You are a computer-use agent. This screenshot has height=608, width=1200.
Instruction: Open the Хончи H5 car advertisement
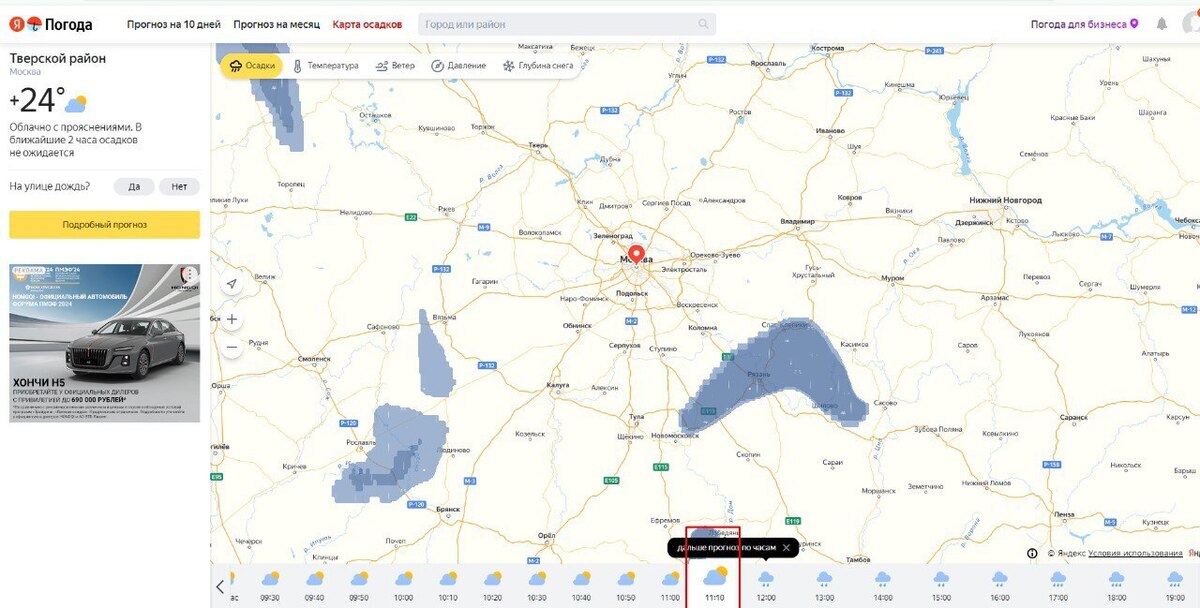tap(104, 343)
